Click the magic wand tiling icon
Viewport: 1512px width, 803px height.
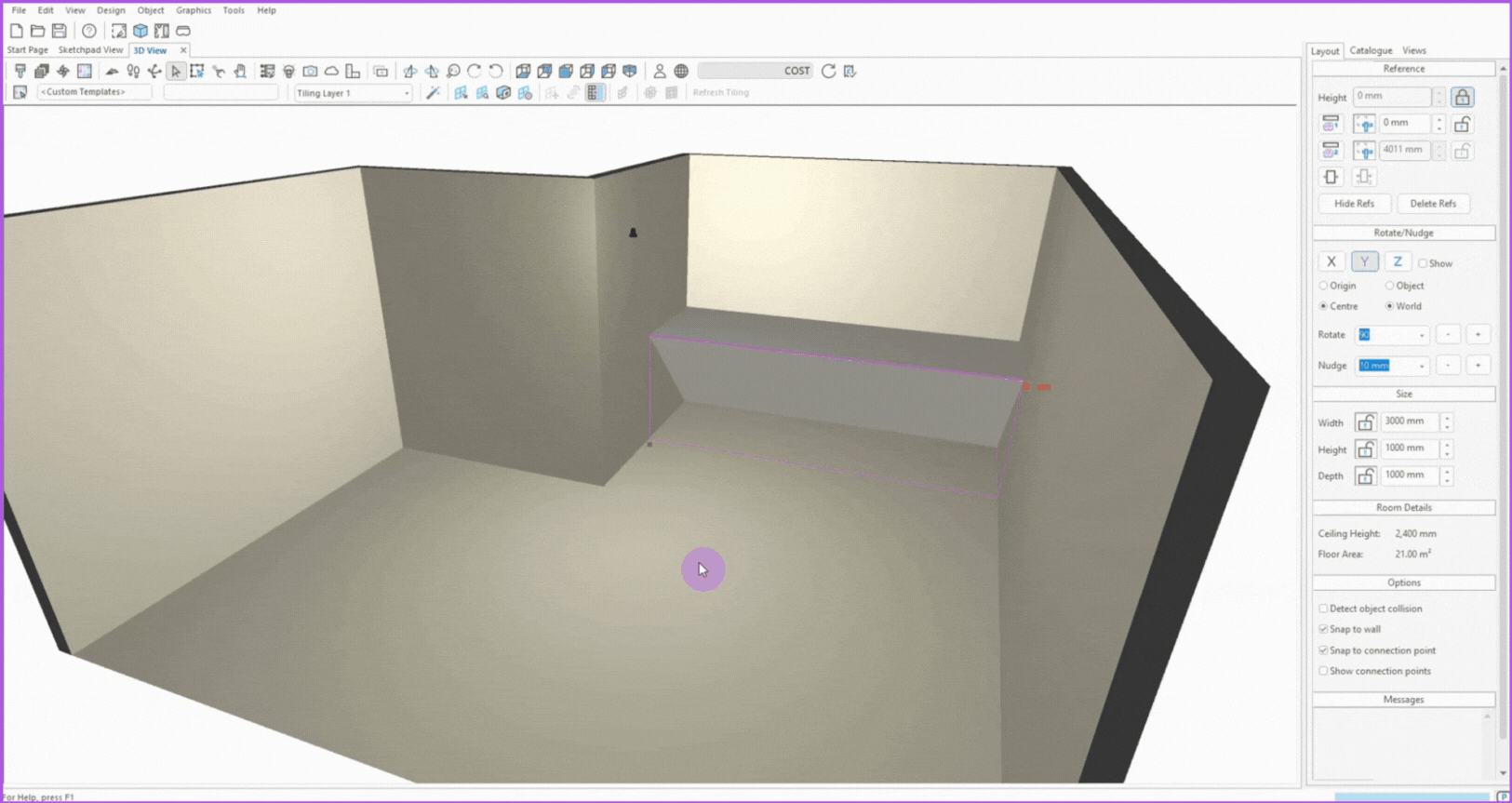click(433, 93)
